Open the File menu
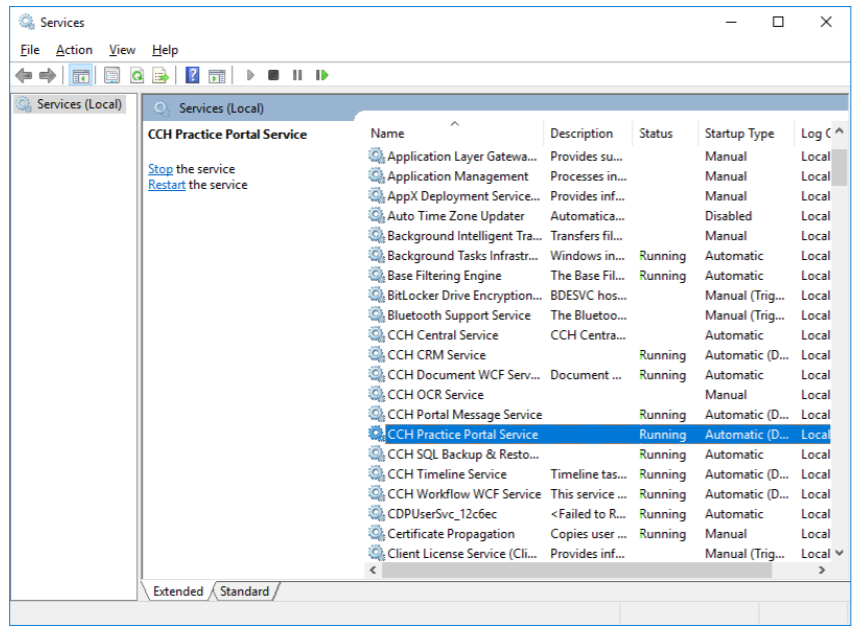 click(x=30, y=50)
